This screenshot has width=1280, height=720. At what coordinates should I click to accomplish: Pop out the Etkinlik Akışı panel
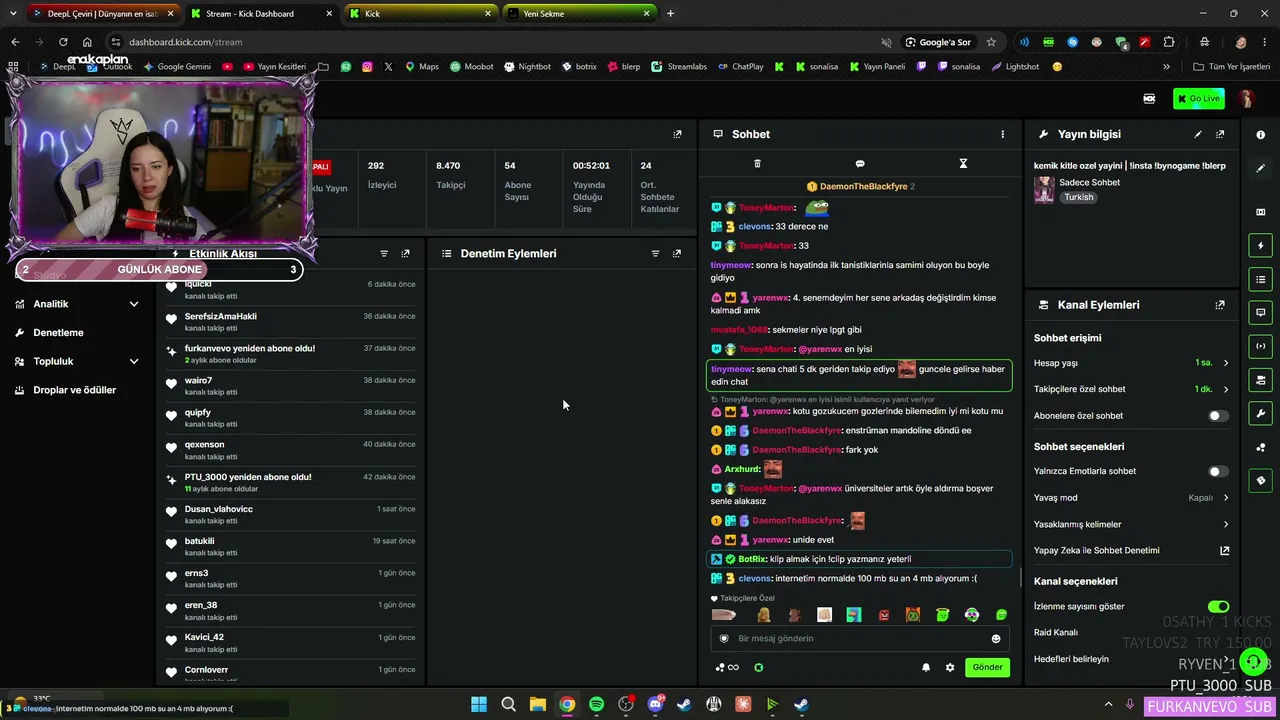(405, 254)
